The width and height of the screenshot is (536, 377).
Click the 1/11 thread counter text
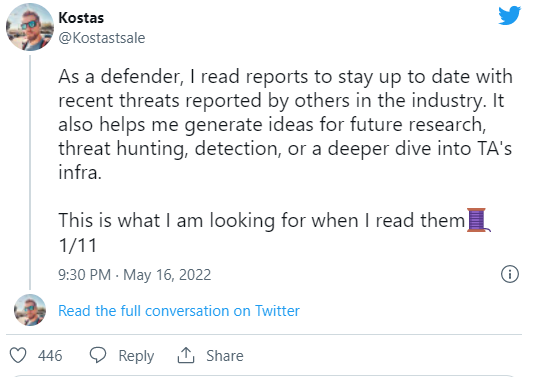[x=78, y=245]
